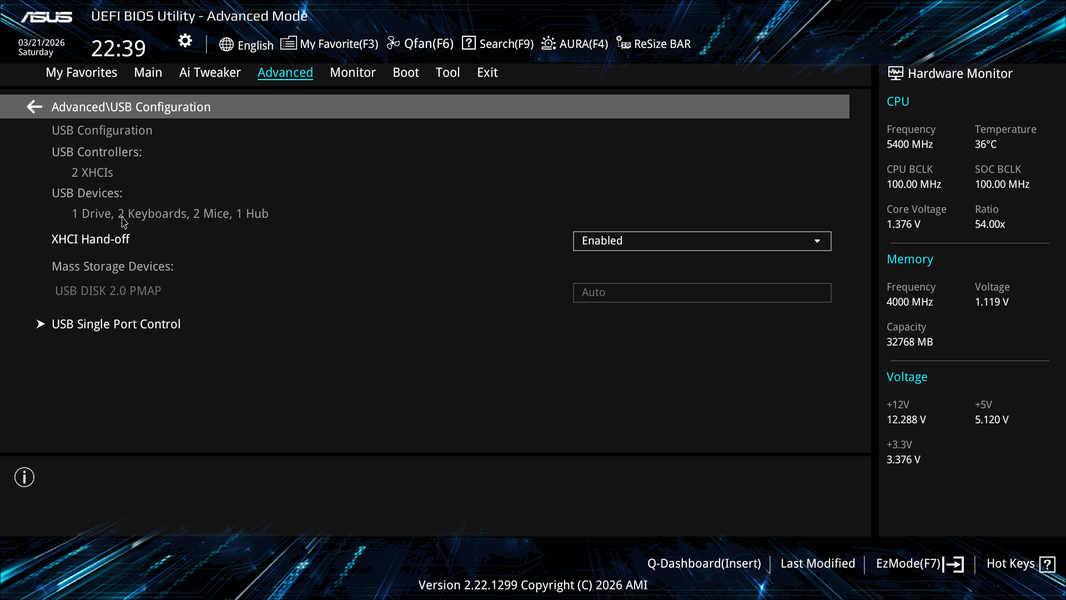This screenshot has width=1066, height=600.
Task: Open the My Favorites tab
Action: [x=81, y=73]
